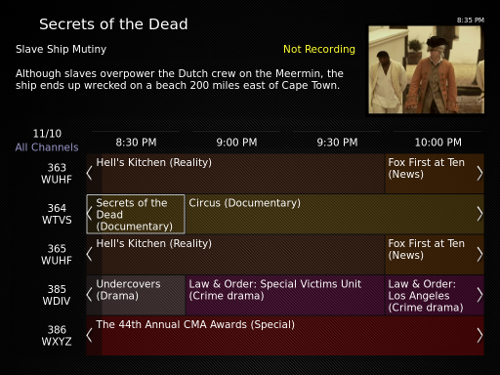
Task: Select the 10:00 PM time header
Action: click(438, 142)
